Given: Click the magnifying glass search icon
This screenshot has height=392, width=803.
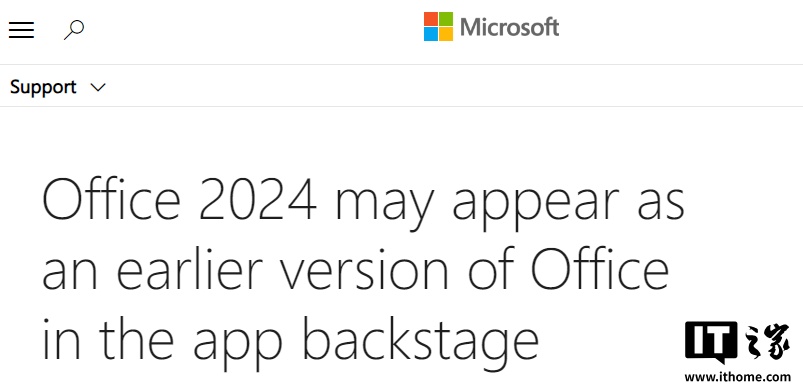Looking at the screenshot, I should [74, 30].
